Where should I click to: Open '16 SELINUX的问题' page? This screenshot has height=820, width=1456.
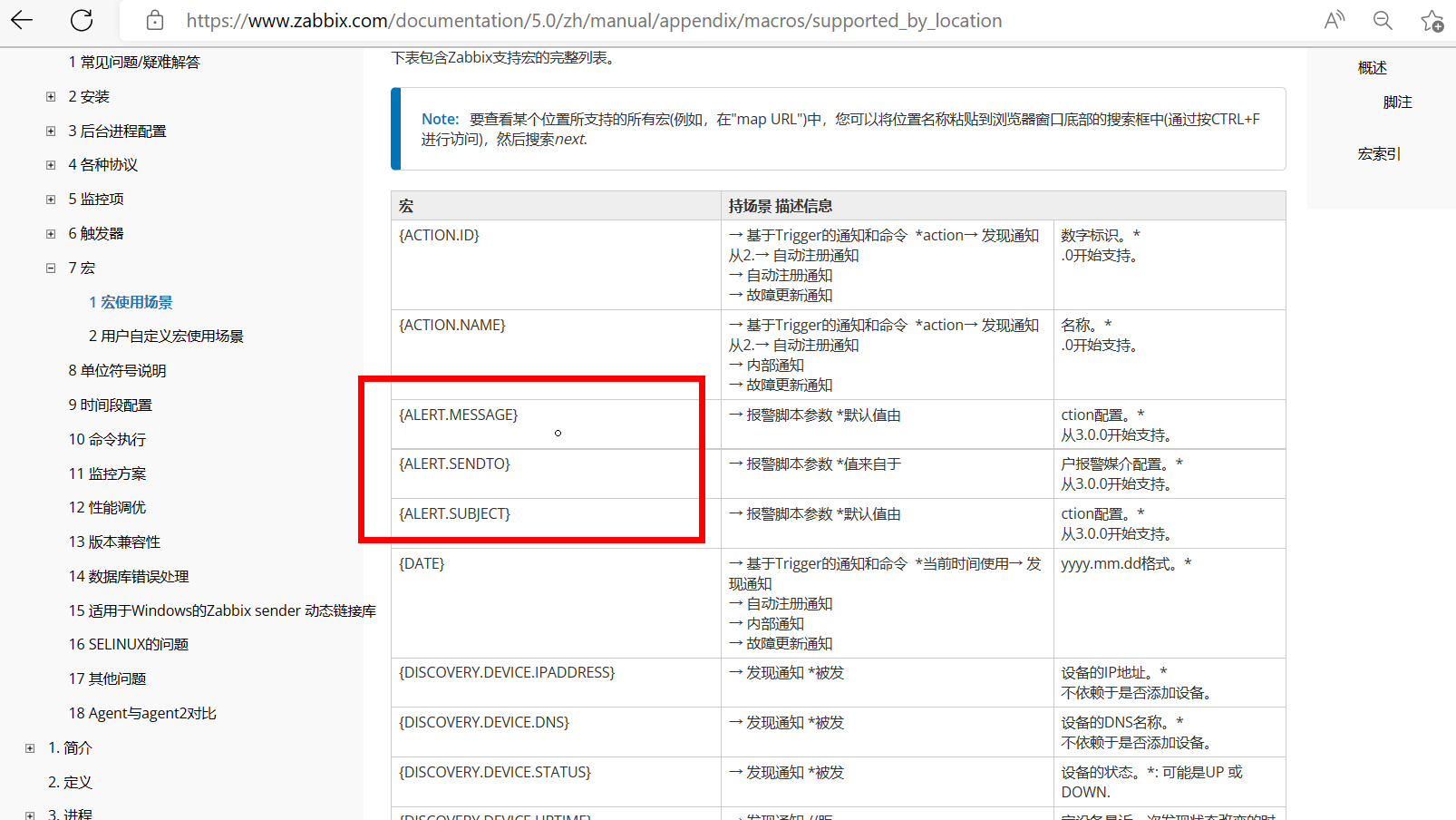(129, 644)
